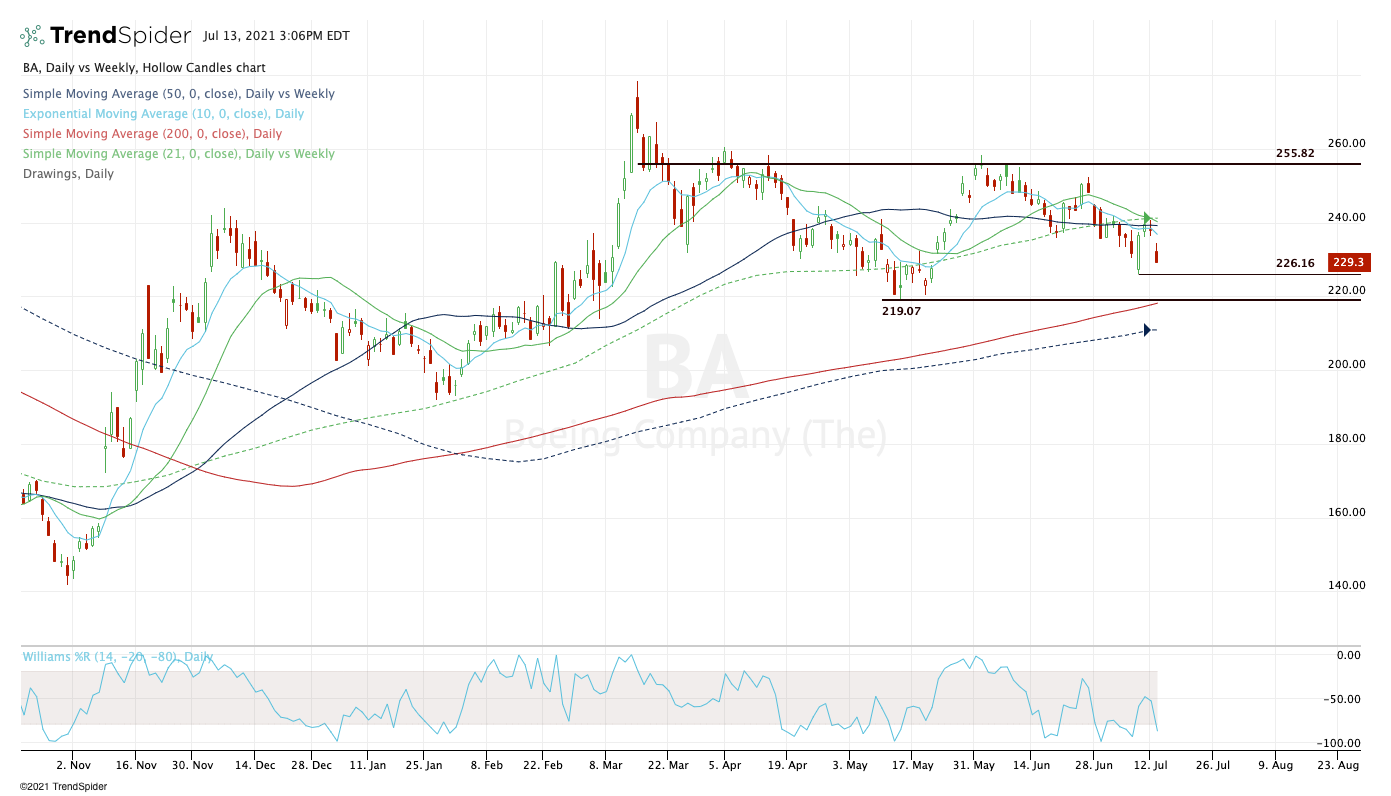
Task: Select the 255.82 resistance line label
Action: coord(1295,153)
